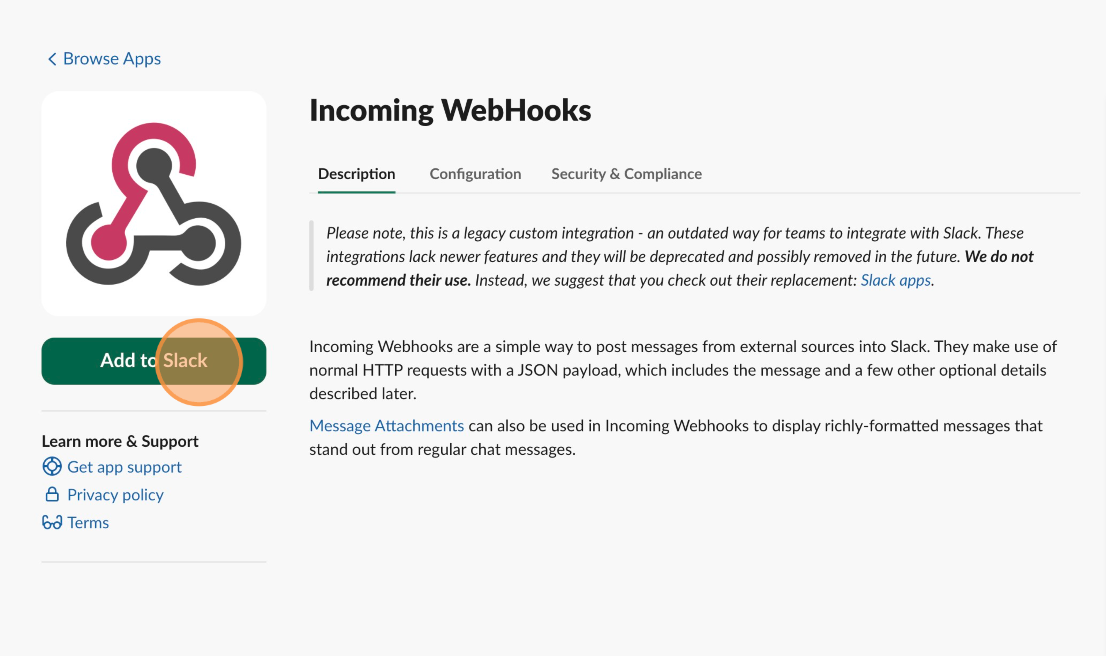
Task: Click the Incoming WebHooks logo image
Action: tap(154, 203)
